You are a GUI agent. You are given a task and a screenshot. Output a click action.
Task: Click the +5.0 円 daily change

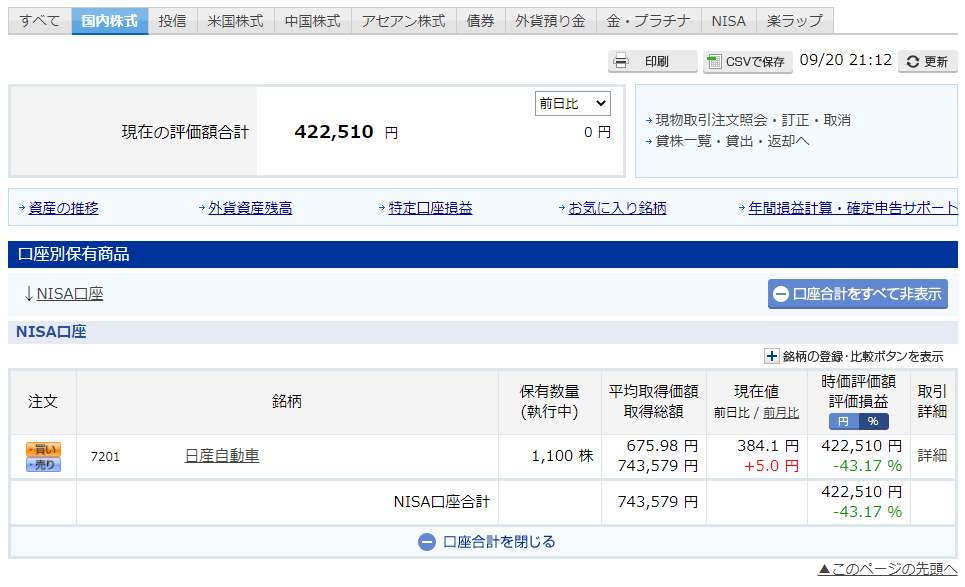click(x=771, y=466)
